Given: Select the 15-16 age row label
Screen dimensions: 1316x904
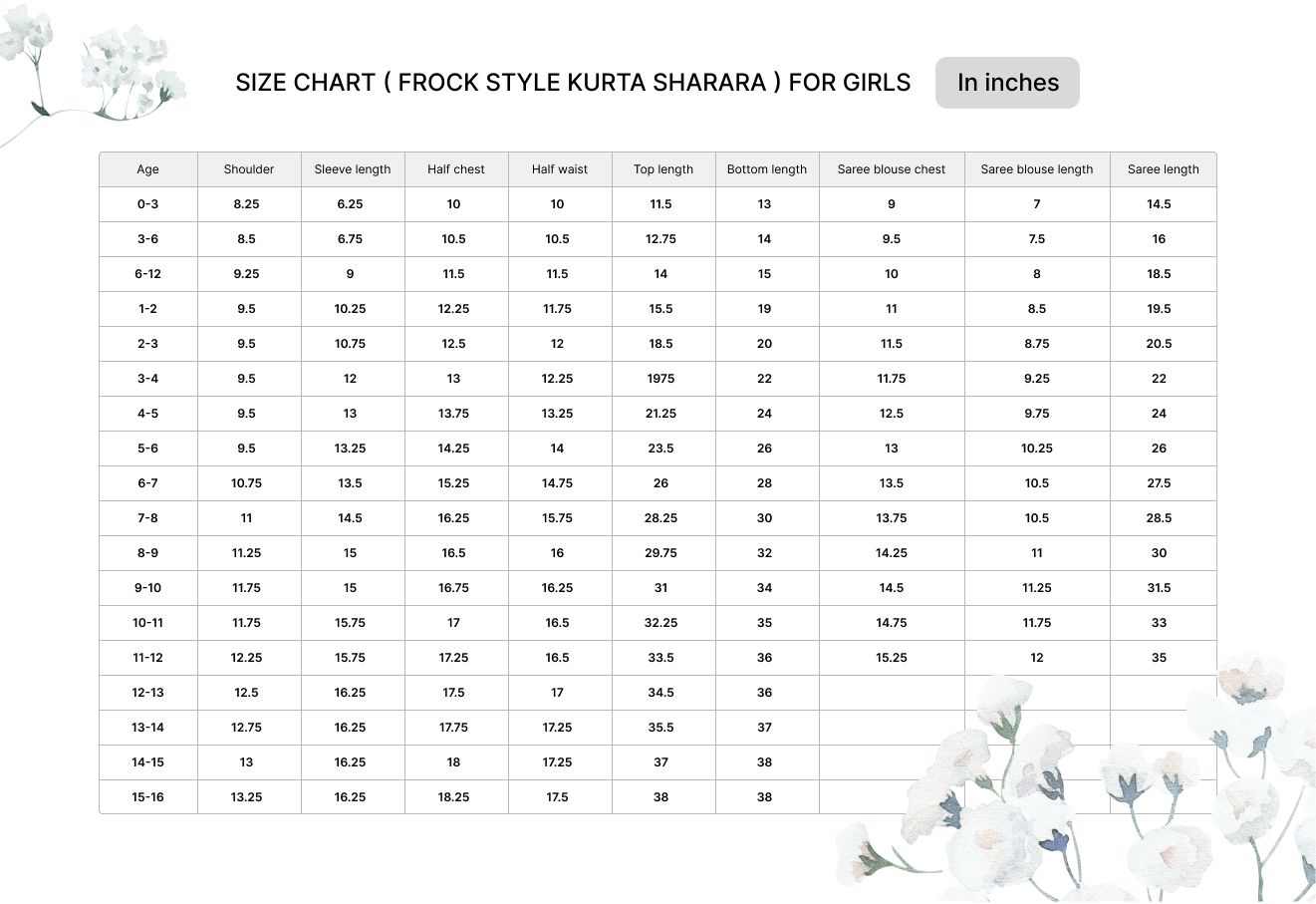Looking at the screenshot, I should (x=148, y=797).
